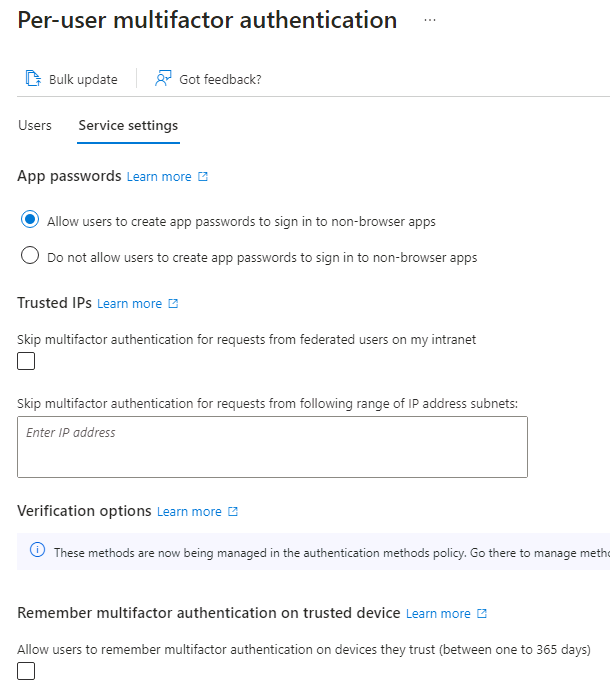Viewport: 610px width, 686px height.
Task: Click external link icon beside Trusted IPs
Action: pyautogui.click(x=173, y=303)
